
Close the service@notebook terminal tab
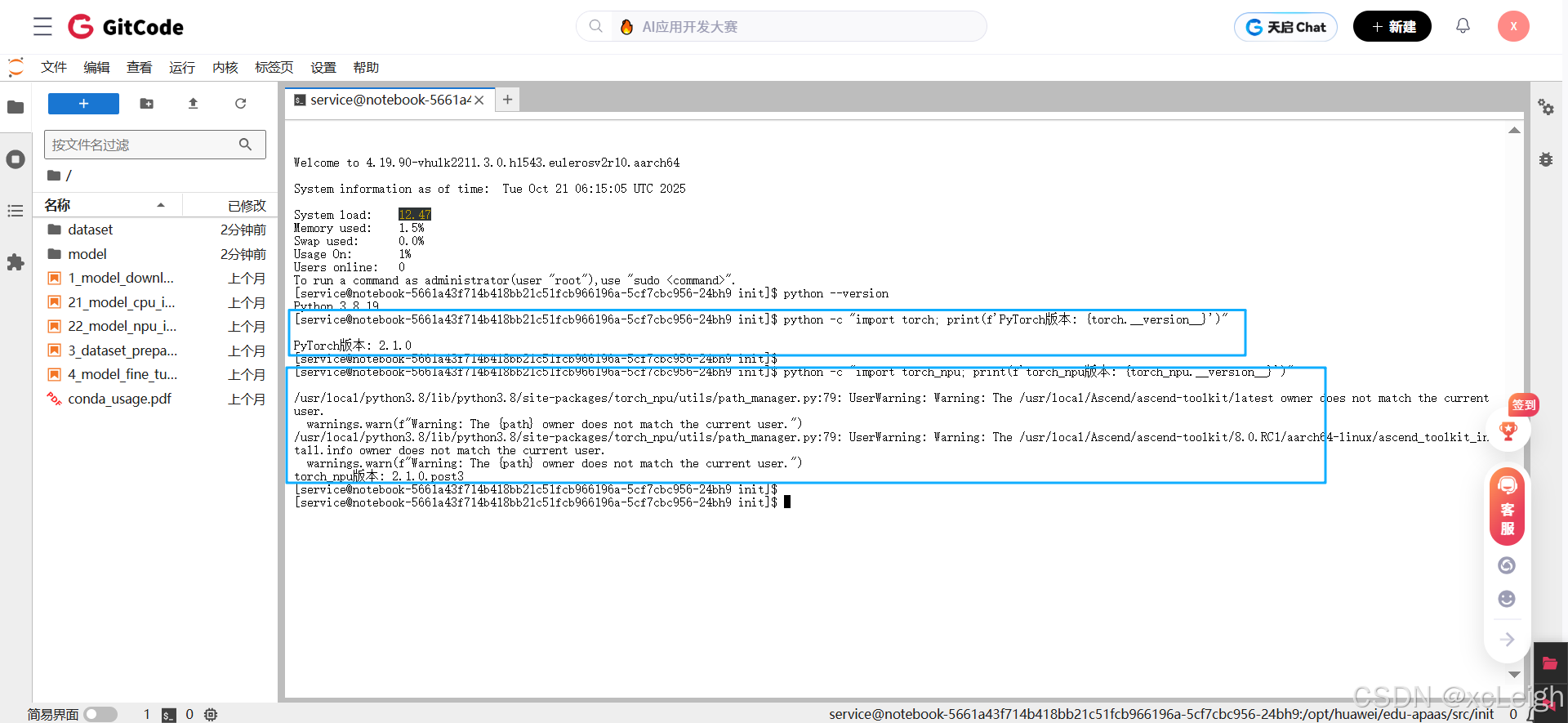click(x=479, y=100)
